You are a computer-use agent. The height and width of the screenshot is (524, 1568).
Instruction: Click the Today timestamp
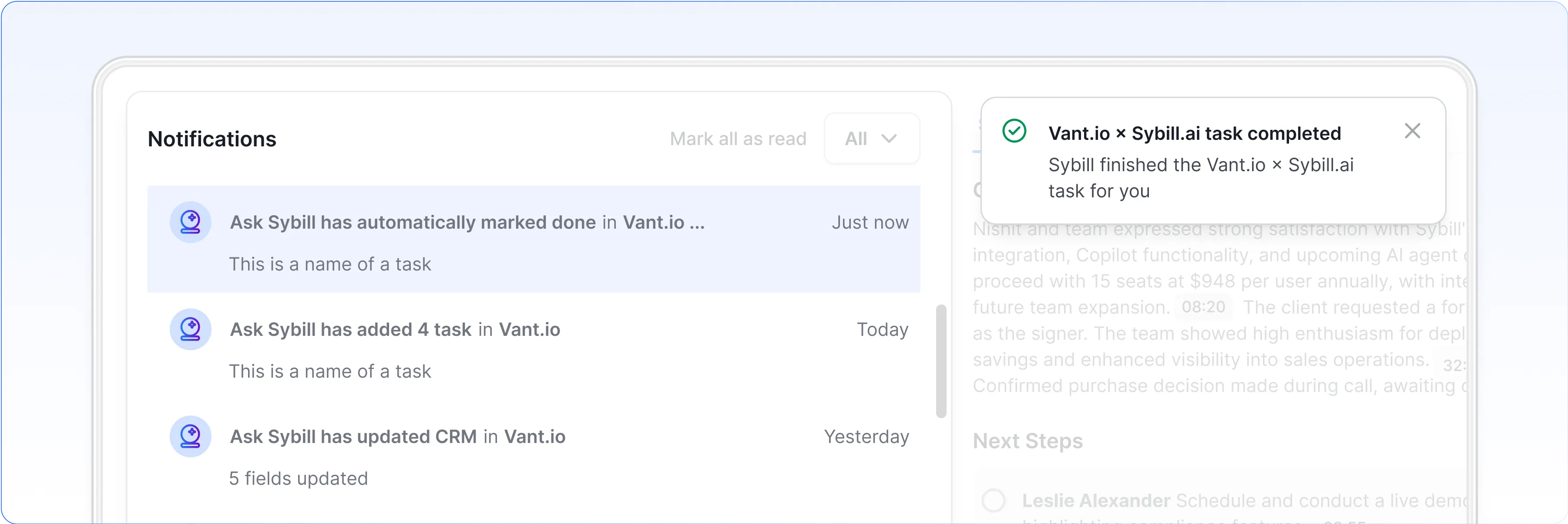[883, 330]
